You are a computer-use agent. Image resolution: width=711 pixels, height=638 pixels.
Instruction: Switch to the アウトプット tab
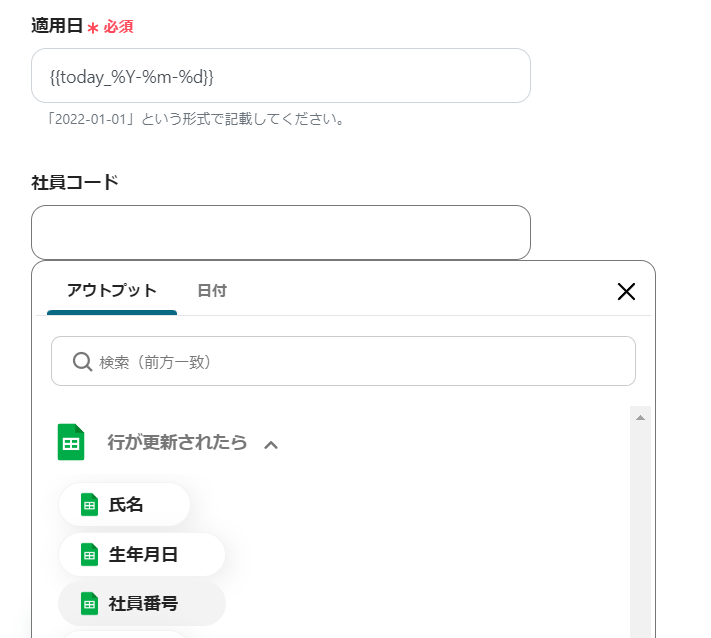(112, 291)
